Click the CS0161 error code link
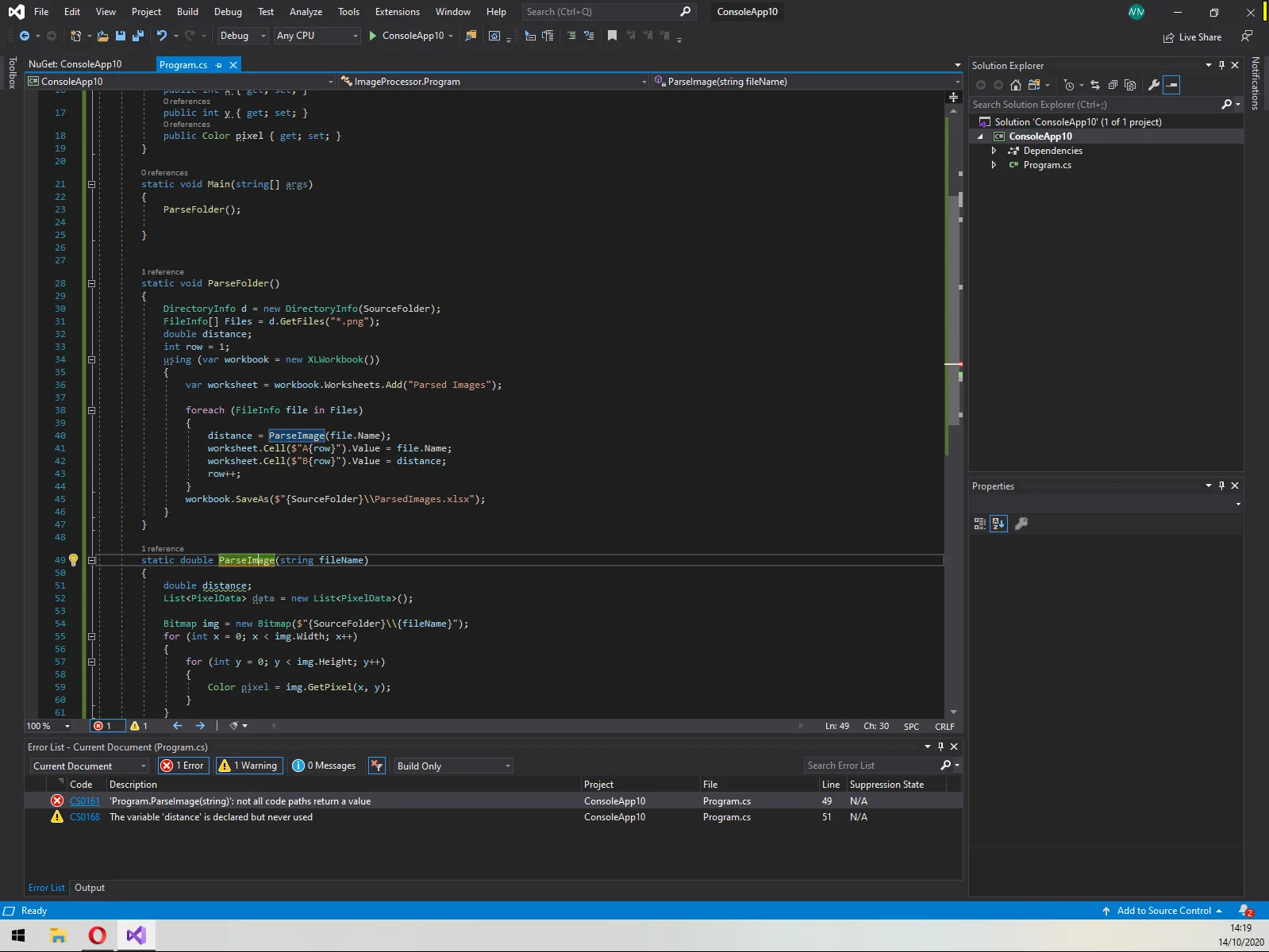Screen dimensions: 1269x952 pyautogui.click(x=85, y=801)
